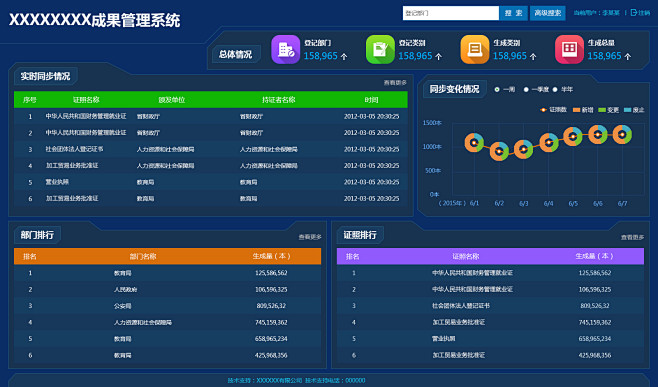Click the orange 生成类别 icon

475,50
